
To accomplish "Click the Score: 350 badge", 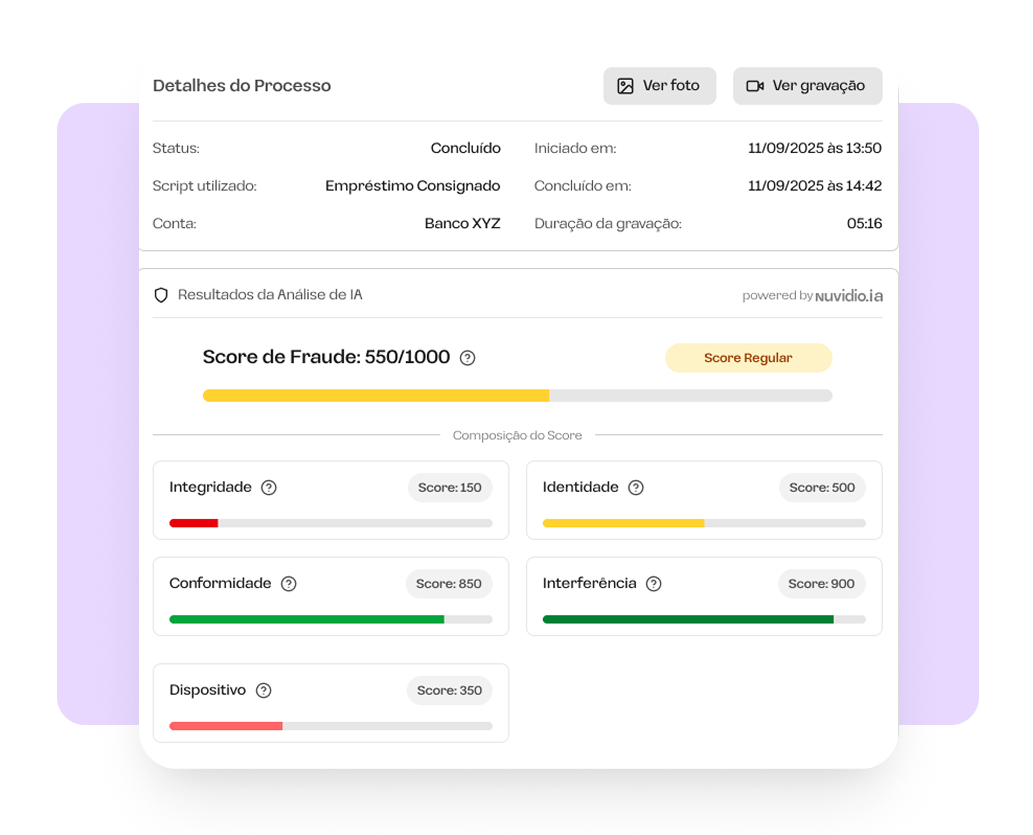I will click(x=449, y=691).
